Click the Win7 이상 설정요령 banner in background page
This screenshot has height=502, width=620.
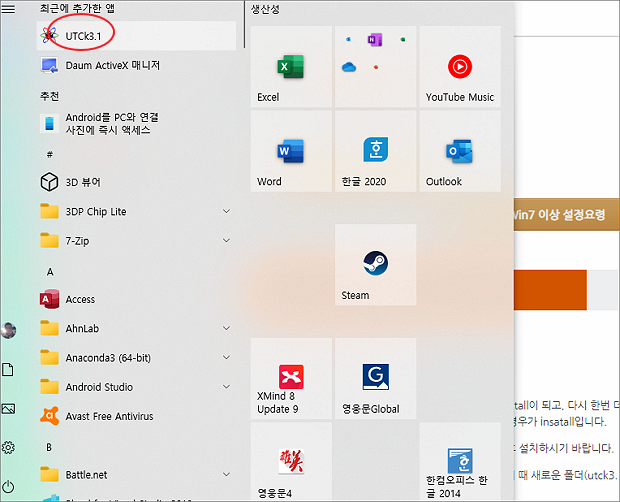tap(567, 215)
